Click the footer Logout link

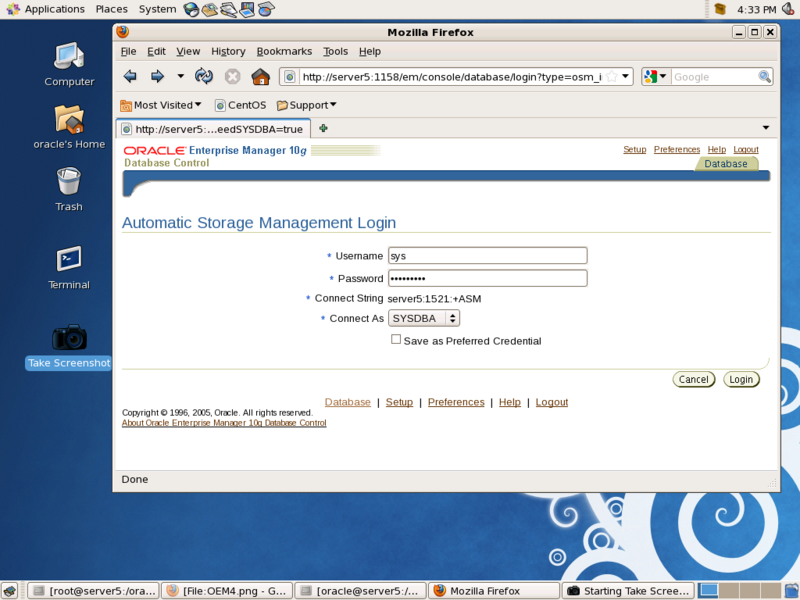point(552,402)
